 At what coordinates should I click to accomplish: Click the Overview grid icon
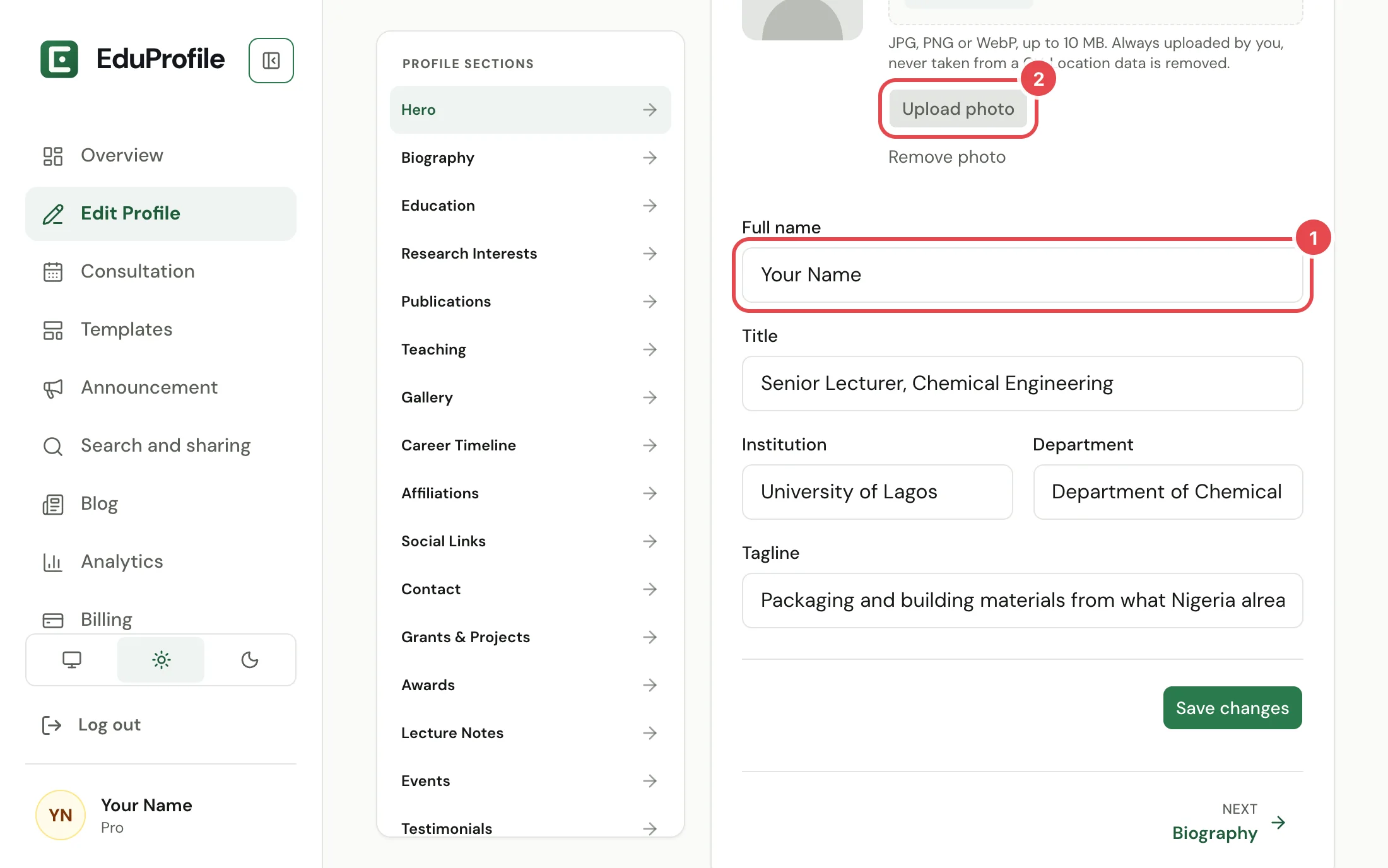(53, 156)
